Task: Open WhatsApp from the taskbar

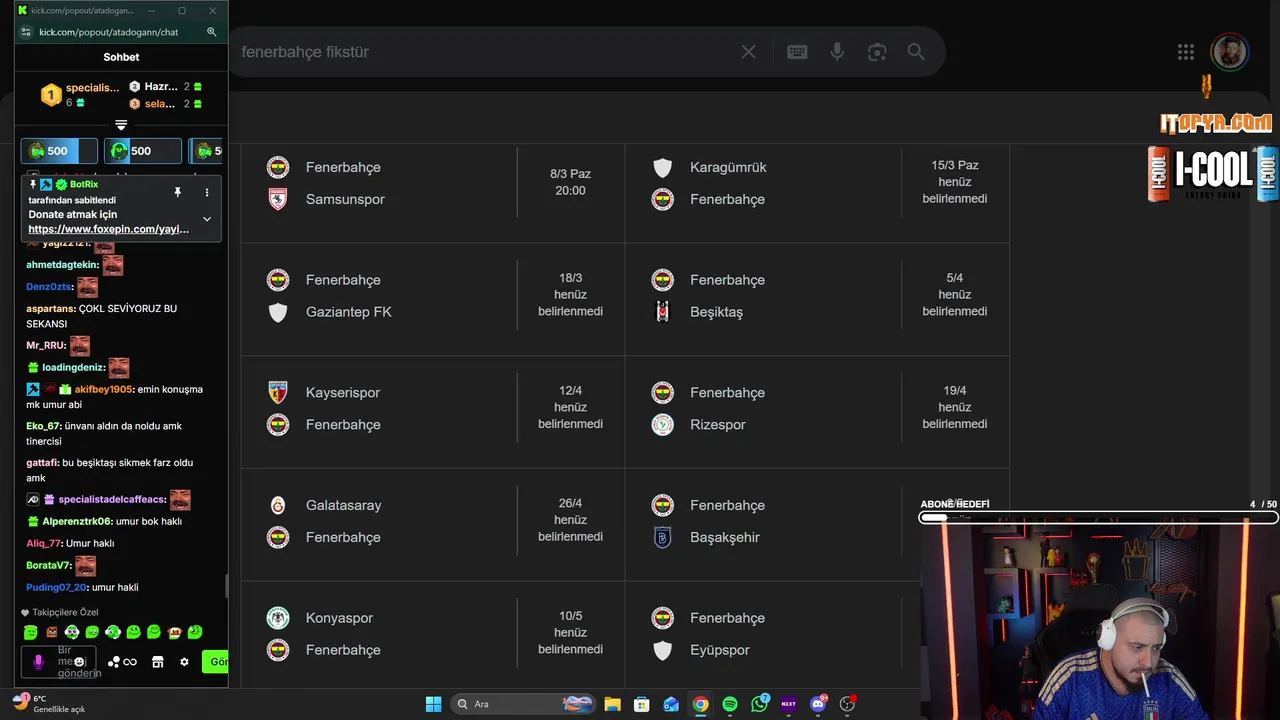Action: pyautogui.click(x=760, y=704)
